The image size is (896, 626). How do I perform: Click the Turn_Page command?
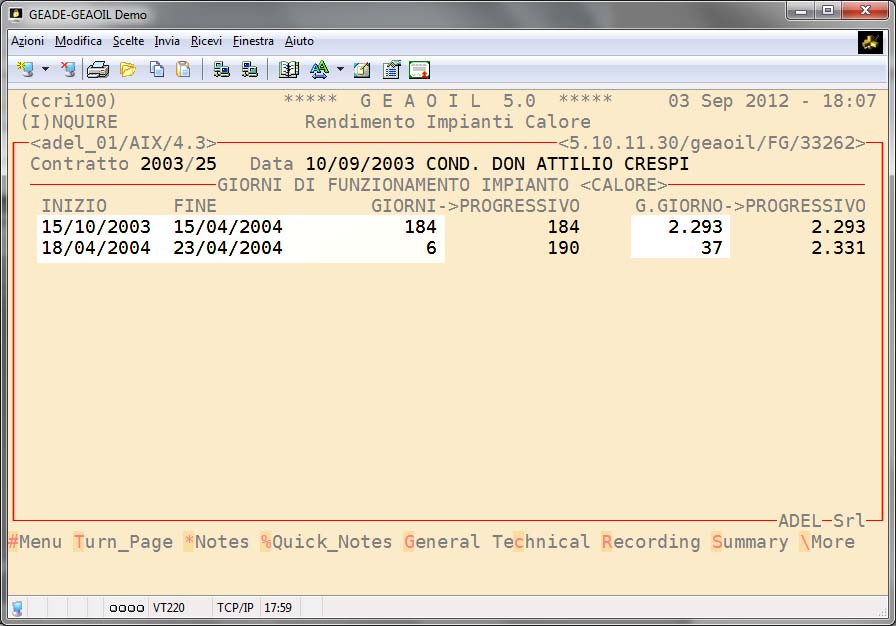[123, 542]
